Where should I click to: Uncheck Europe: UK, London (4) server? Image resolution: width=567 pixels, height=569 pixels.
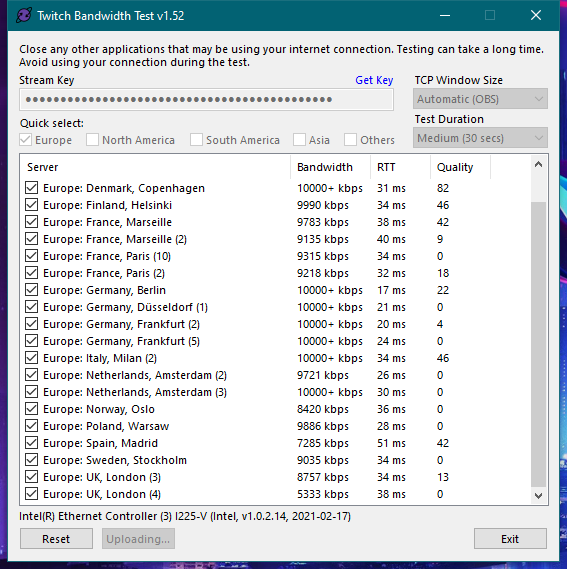[x=32, y=494]
